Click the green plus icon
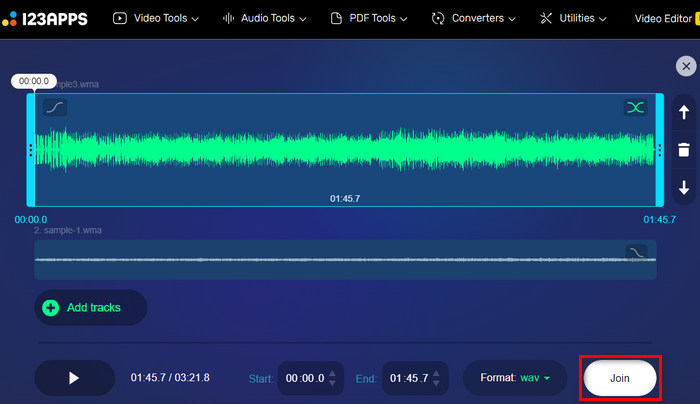The width and height of the screenshot is (700, 404). click(x=50, y=308)
